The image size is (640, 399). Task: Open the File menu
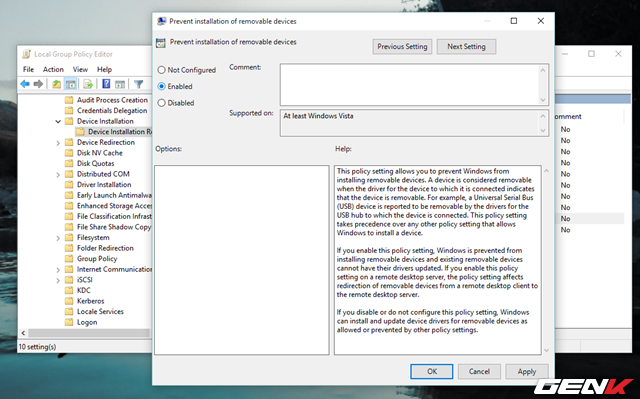pyautogui.click(x=28, y=69)
